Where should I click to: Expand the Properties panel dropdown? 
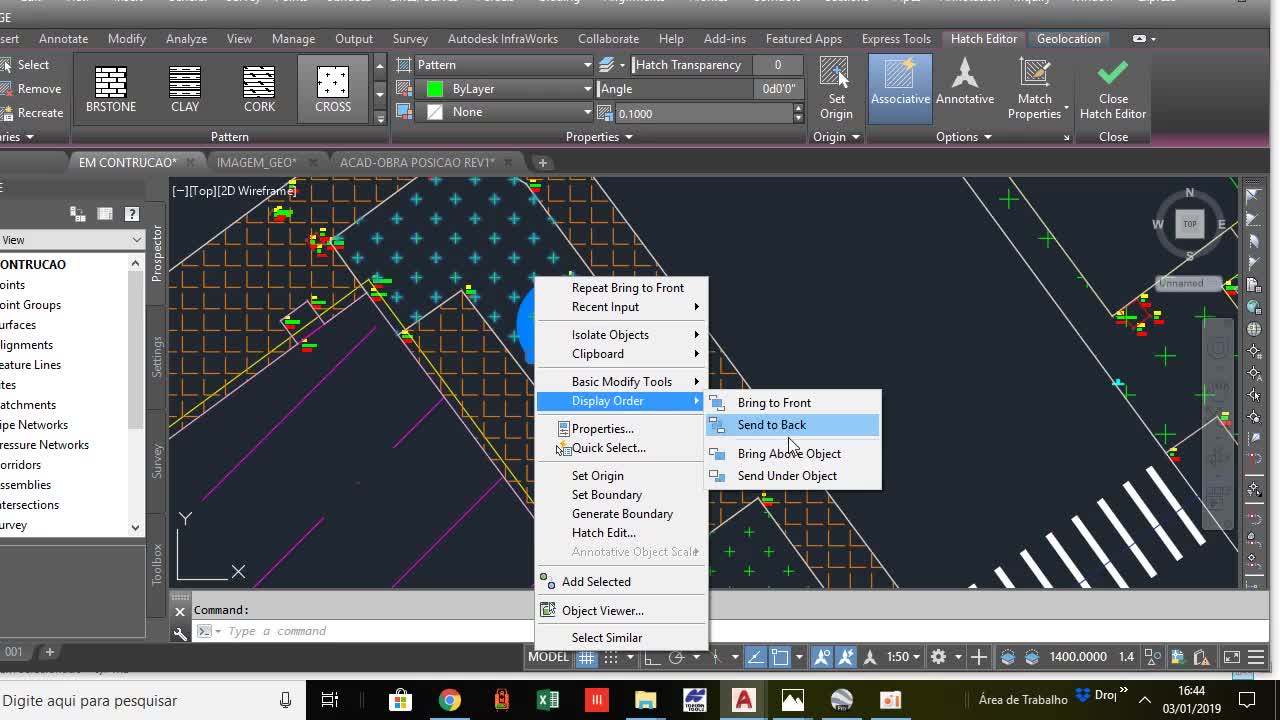(598, 137)
